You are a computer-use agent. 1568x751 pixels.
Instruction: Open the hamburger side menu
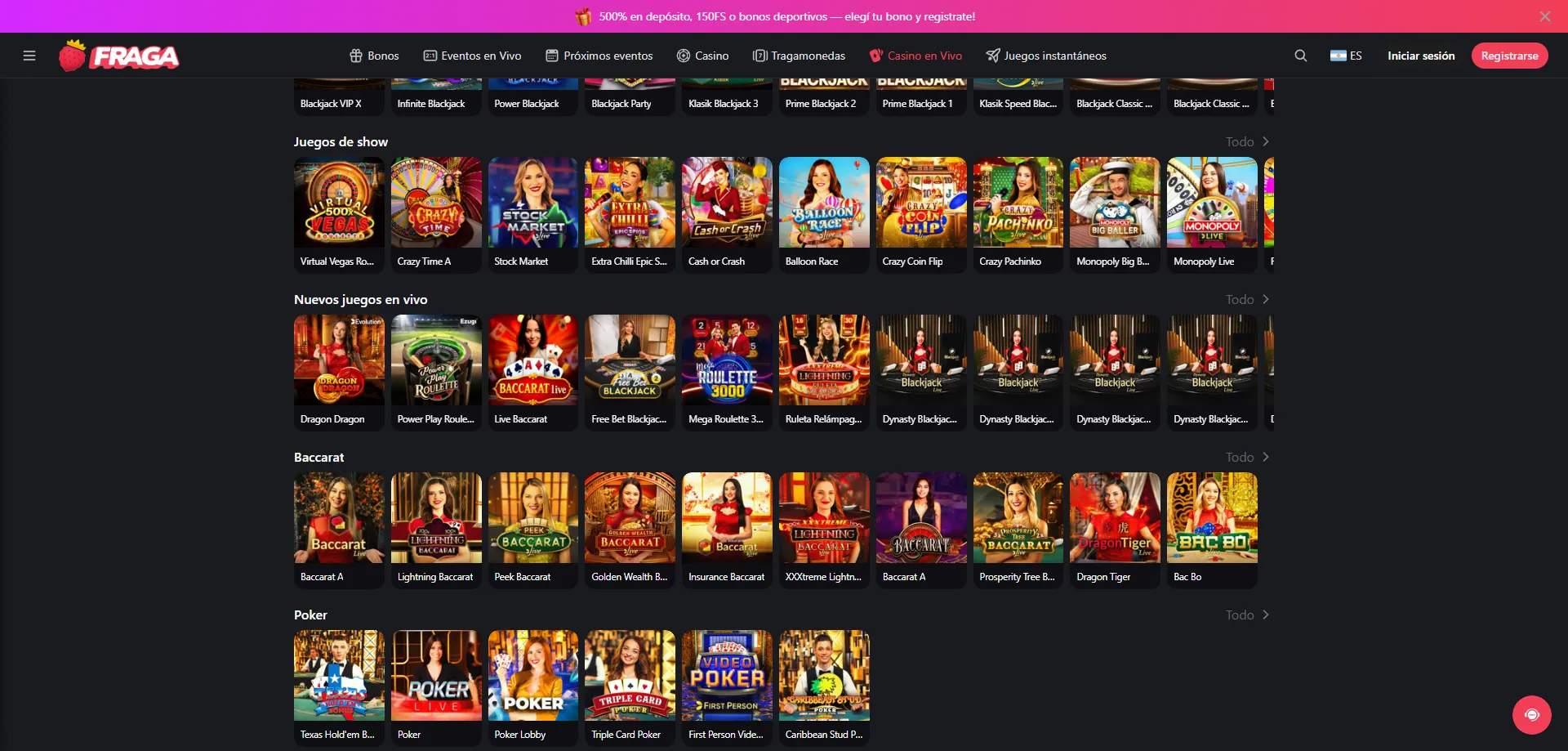29,56
